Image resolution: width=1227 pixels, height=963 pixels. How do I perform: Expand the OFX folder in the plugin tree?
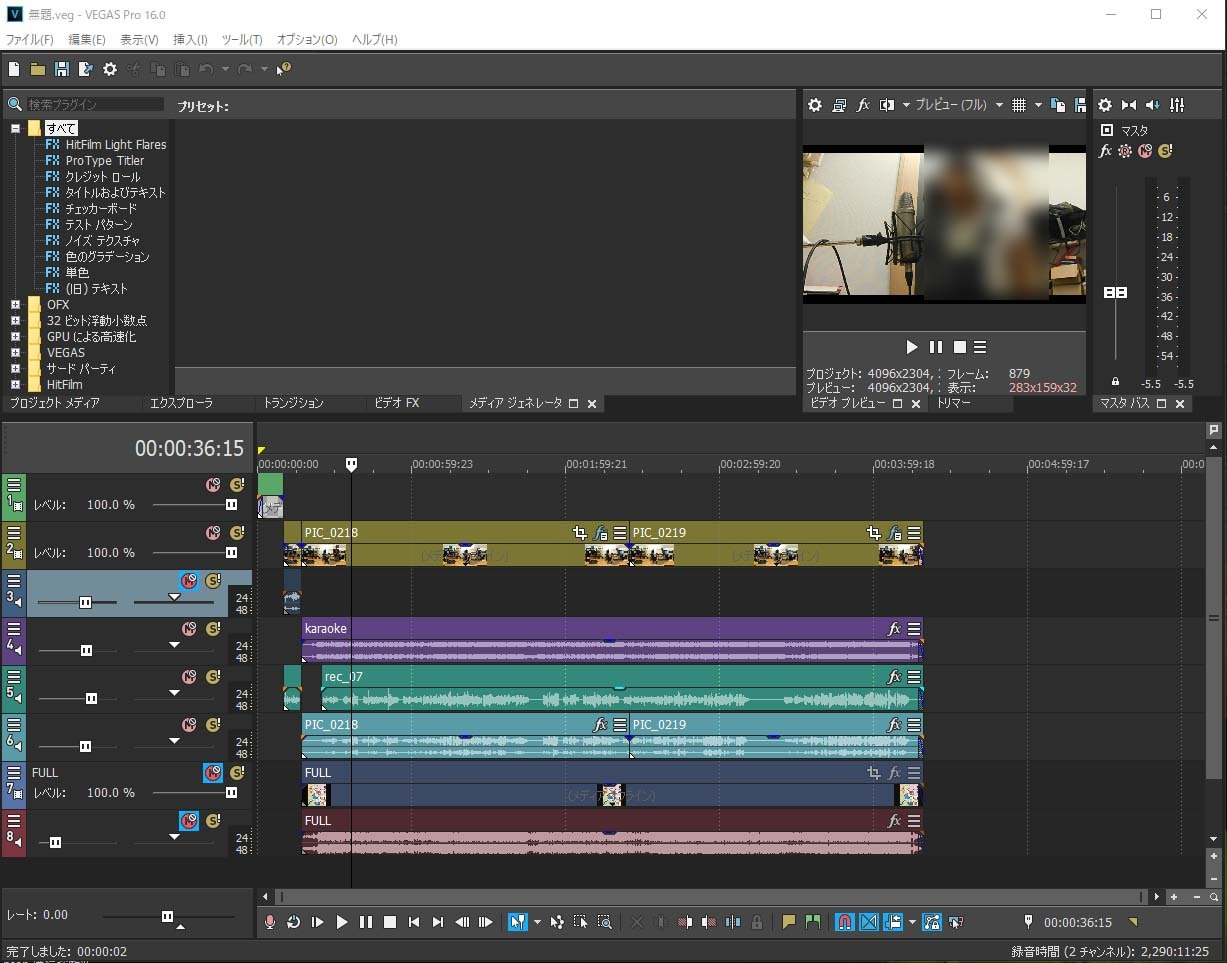16,305
